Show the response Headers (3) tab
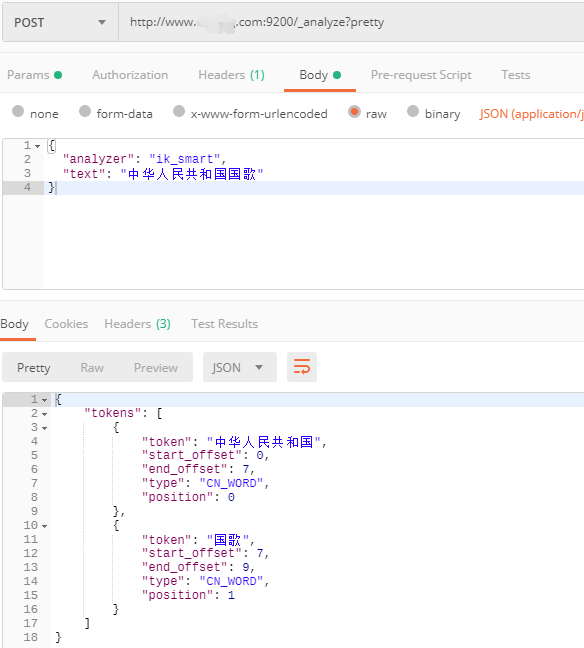 coord(137,324)
